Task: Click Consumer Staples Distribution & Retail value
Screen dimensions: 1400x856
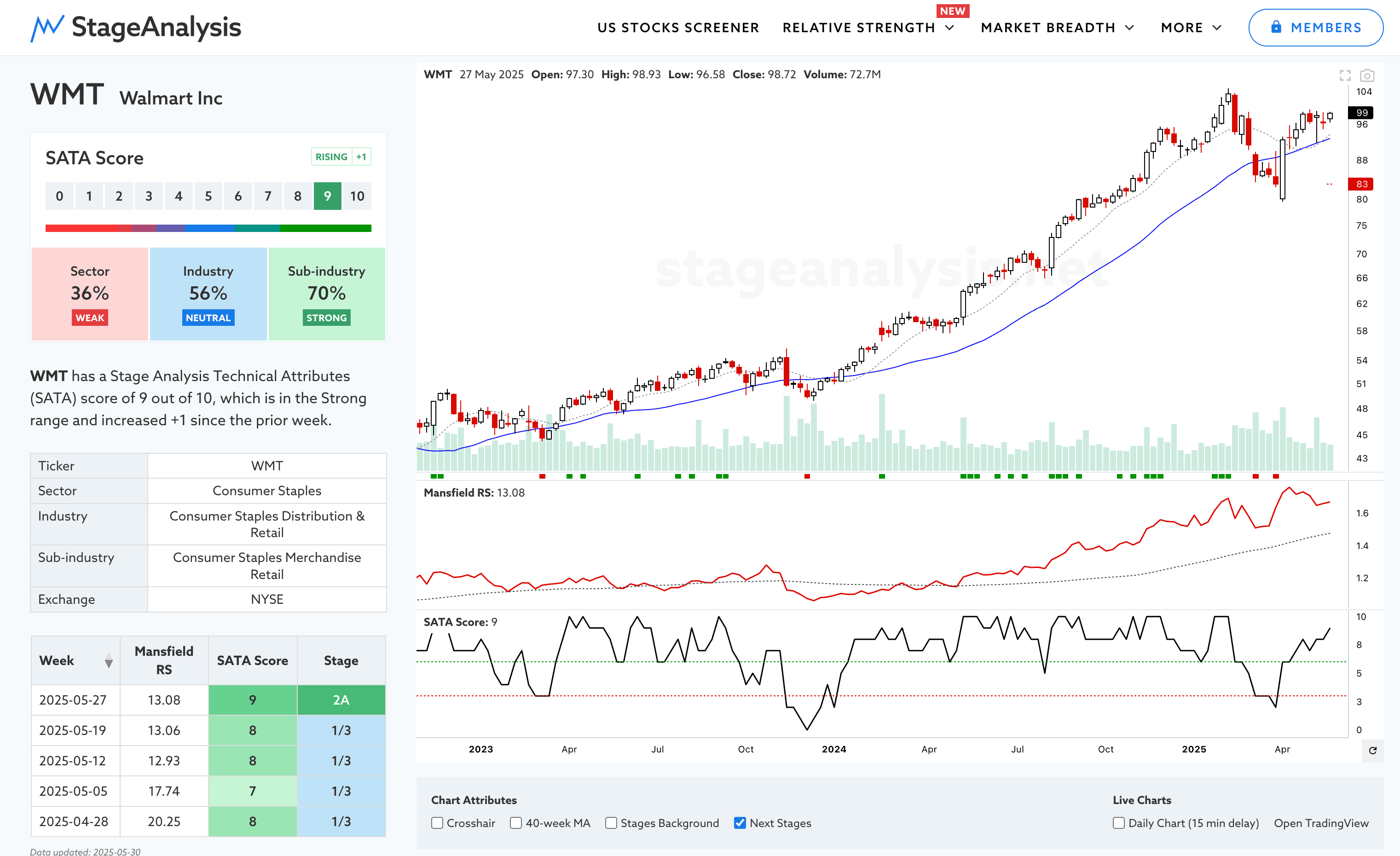Action: pyautogui.click(x=267, y=524)
